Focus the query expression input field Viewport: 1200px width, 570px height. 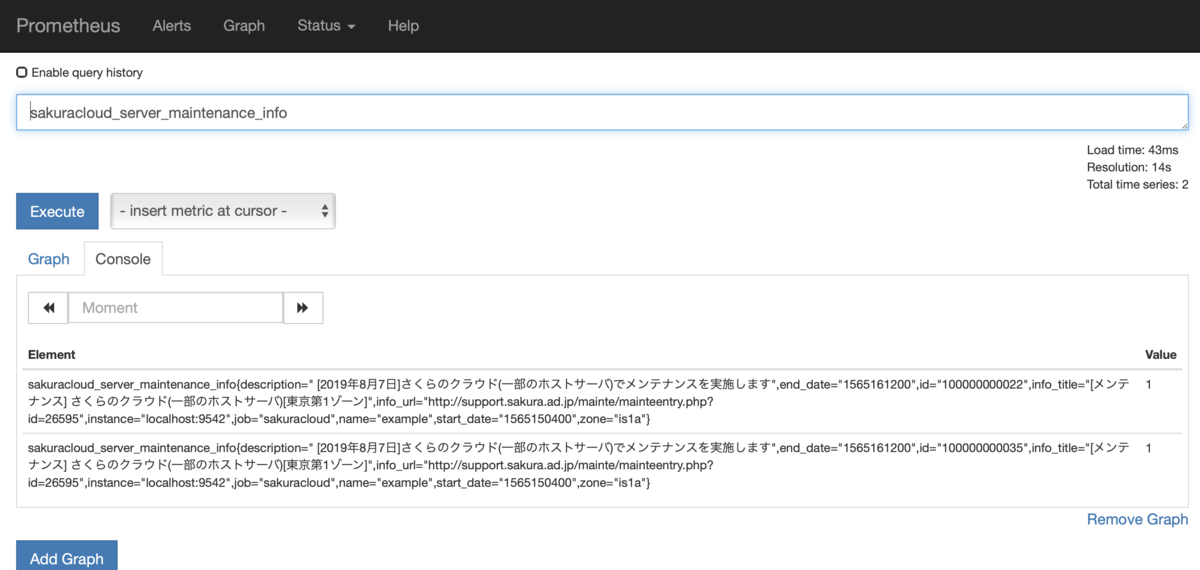pyautogui.click(x=602, y=113)
